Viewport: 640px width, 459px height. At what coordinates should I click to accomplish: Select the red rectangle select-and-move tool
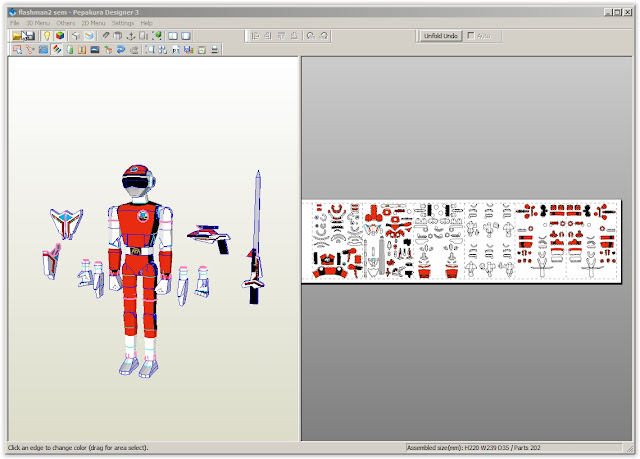tap(17, 50)
